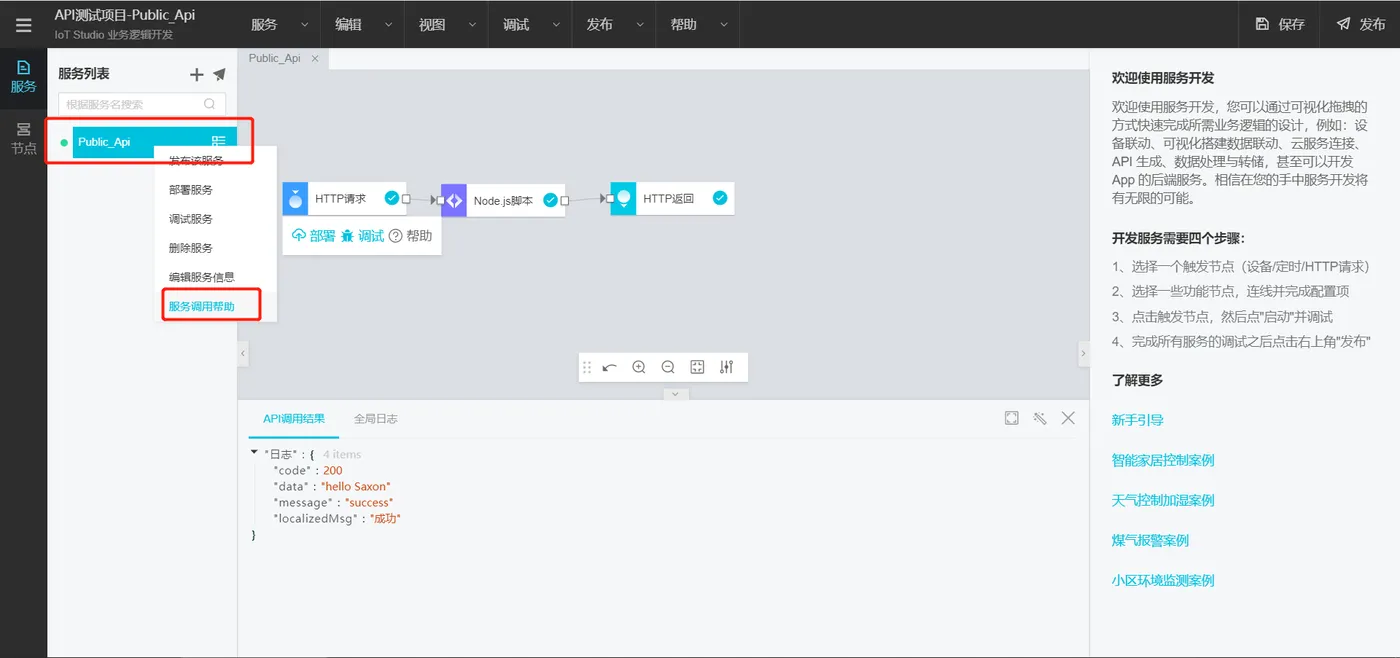The image size is (1400, 658).
Task: Click the service name search field
Action: pos(142,104)
